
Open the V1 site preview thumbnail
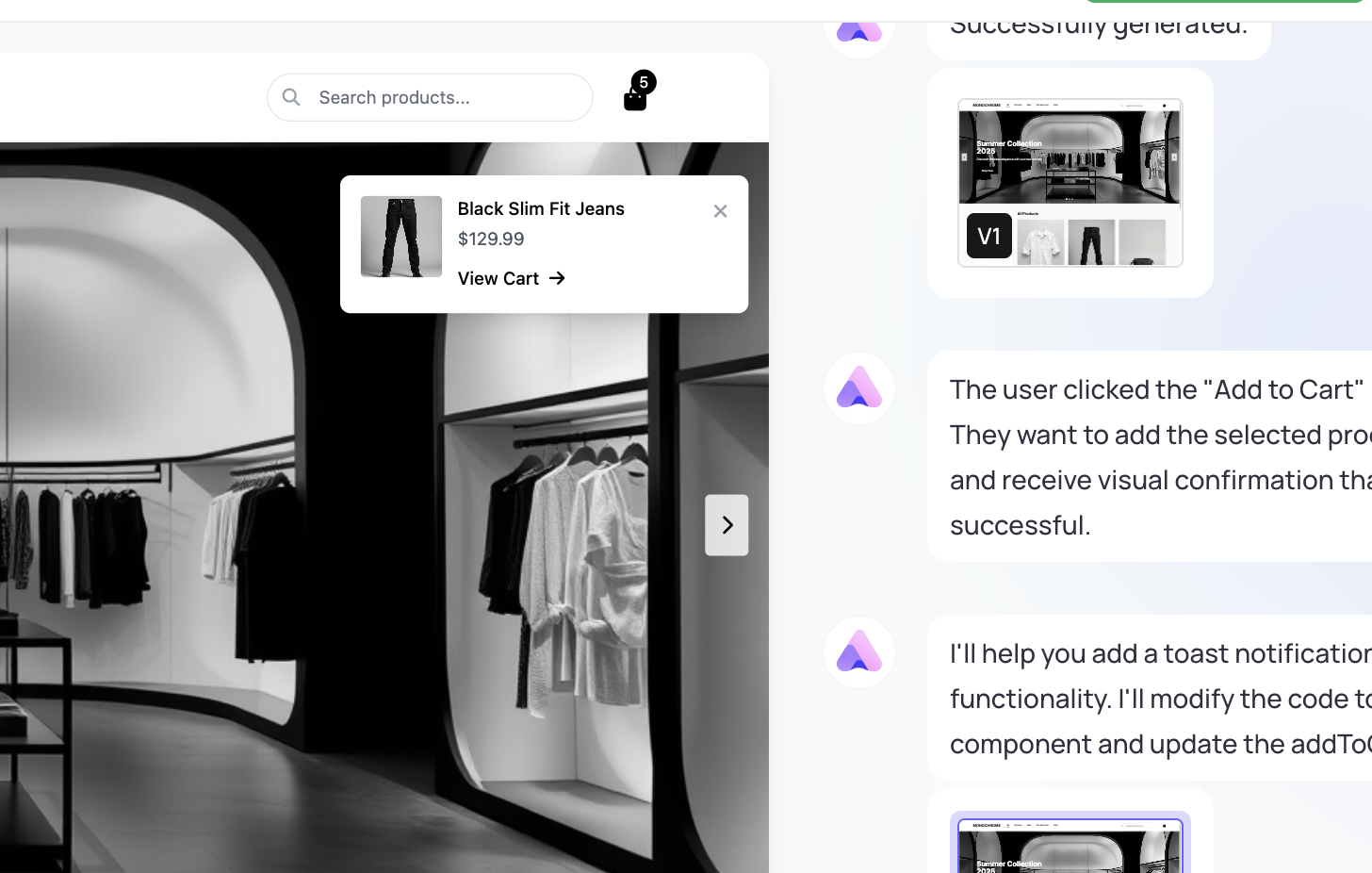(1070, 183)
